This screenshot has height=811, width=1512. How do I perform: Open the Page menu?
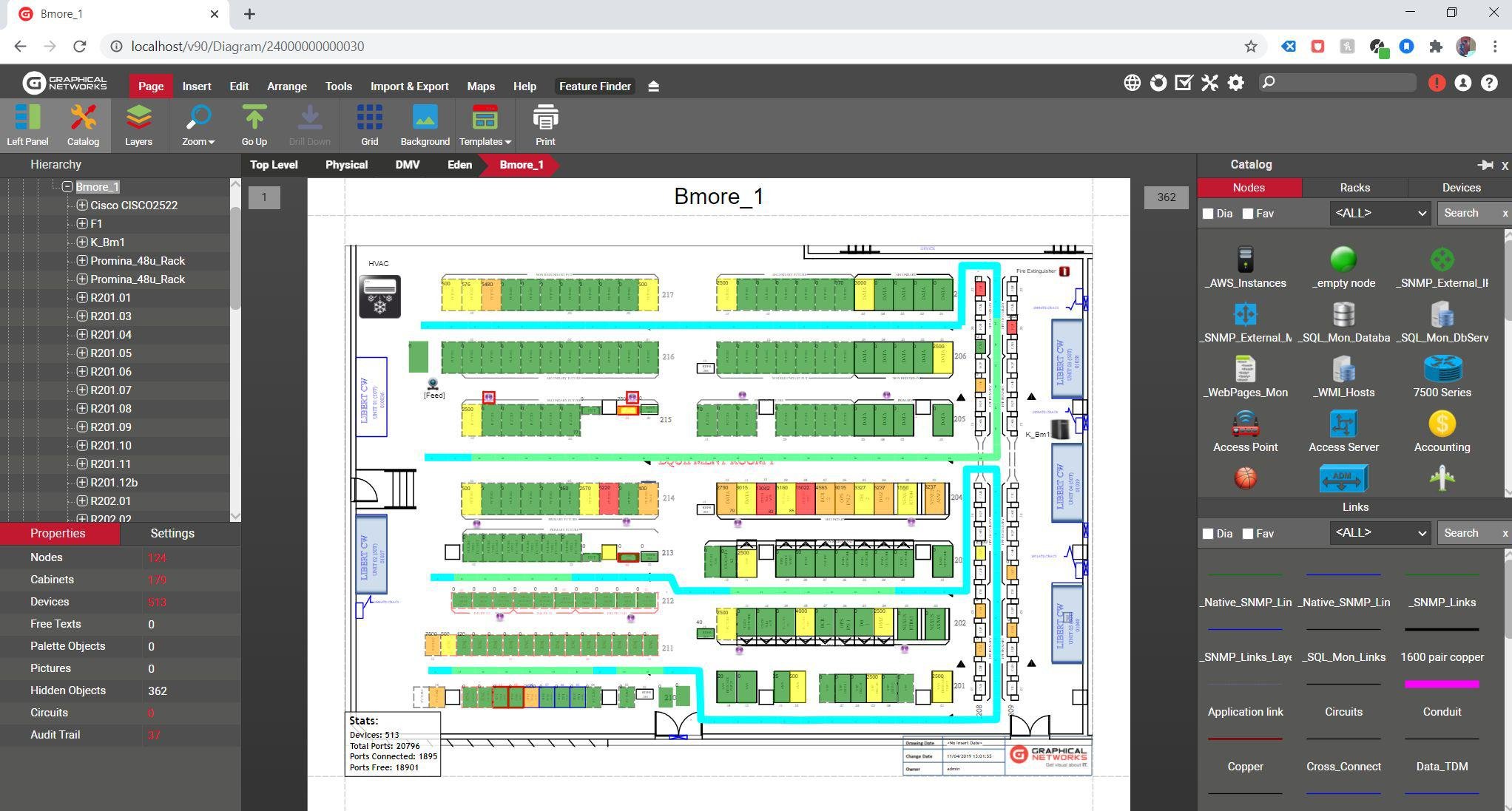coord(150,86)
